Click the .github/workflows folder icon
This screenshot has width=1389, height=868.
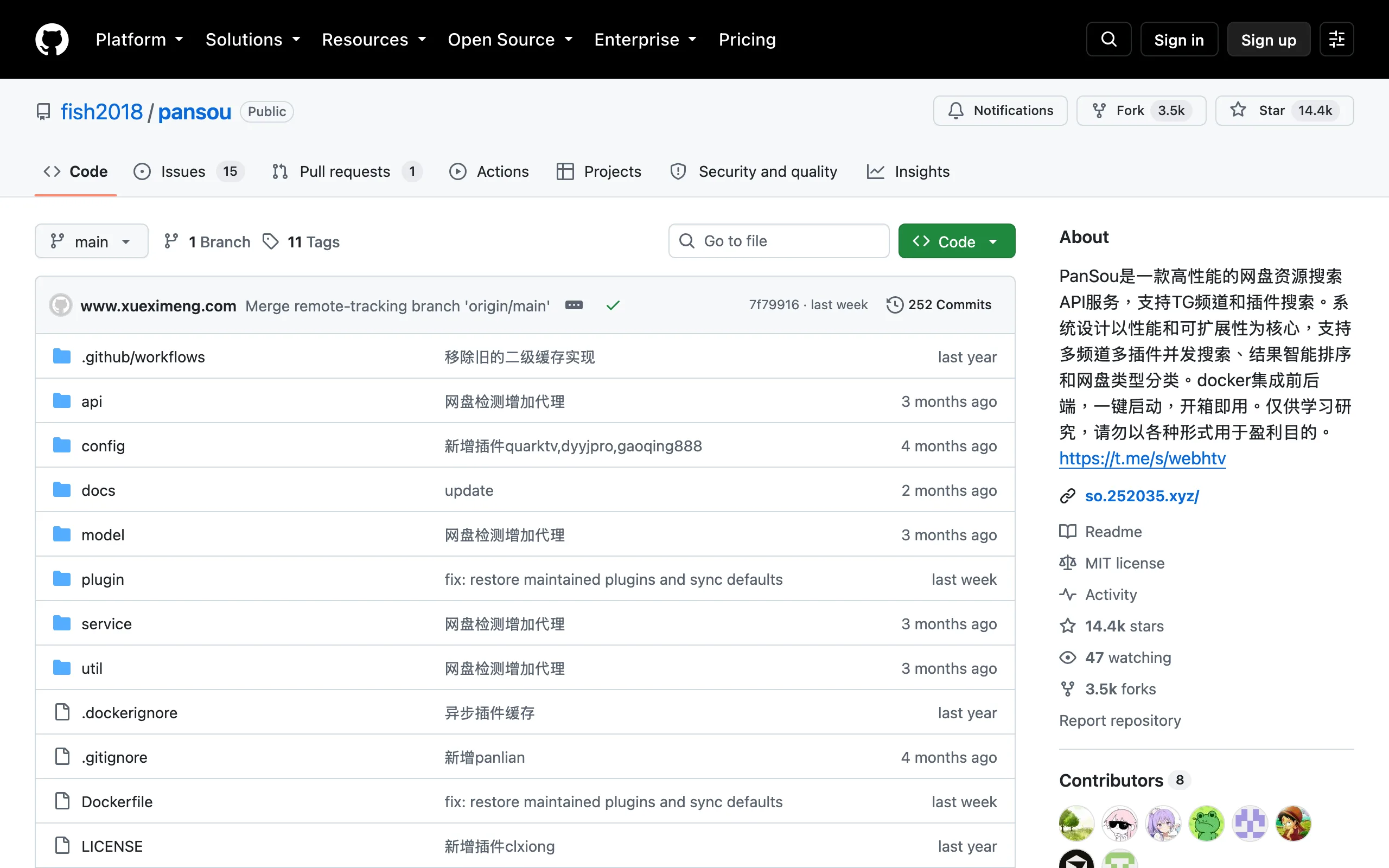(61, 356)
